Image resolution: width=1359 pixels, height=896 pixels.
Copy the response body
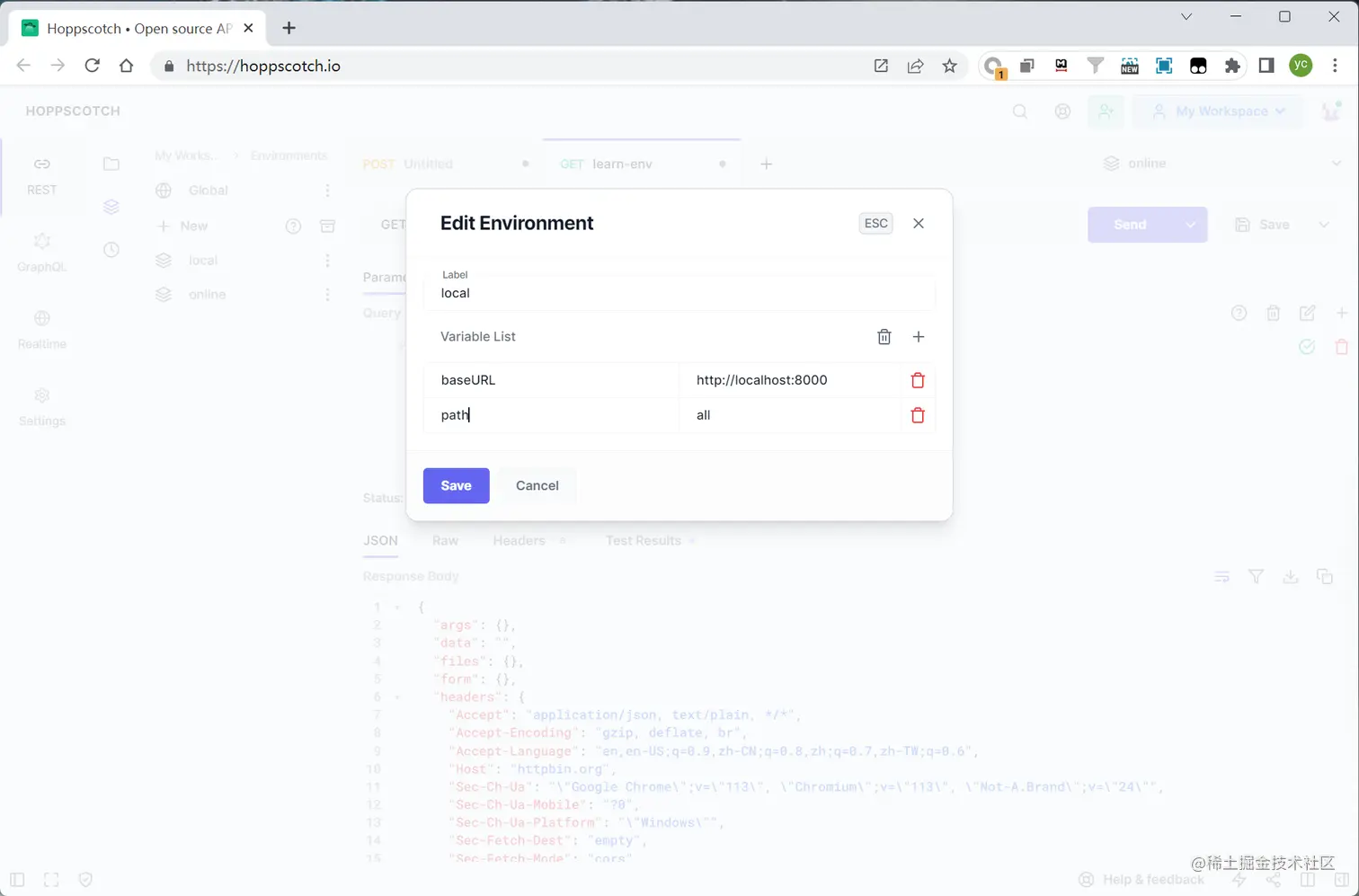pyautogui.click(x=1324, y=576)
